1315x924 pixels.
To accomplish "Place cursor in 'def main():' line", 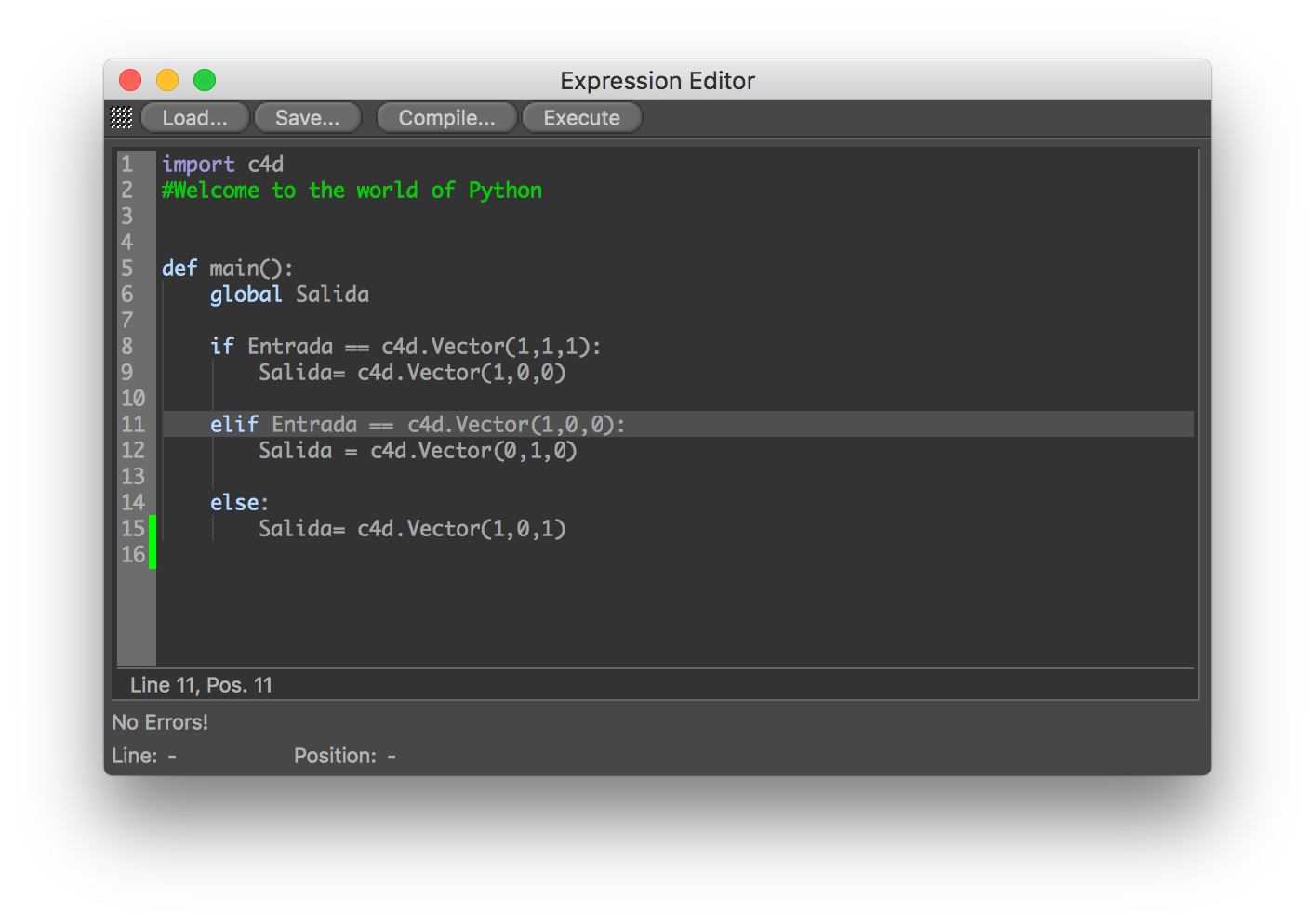I will [228, 269].
